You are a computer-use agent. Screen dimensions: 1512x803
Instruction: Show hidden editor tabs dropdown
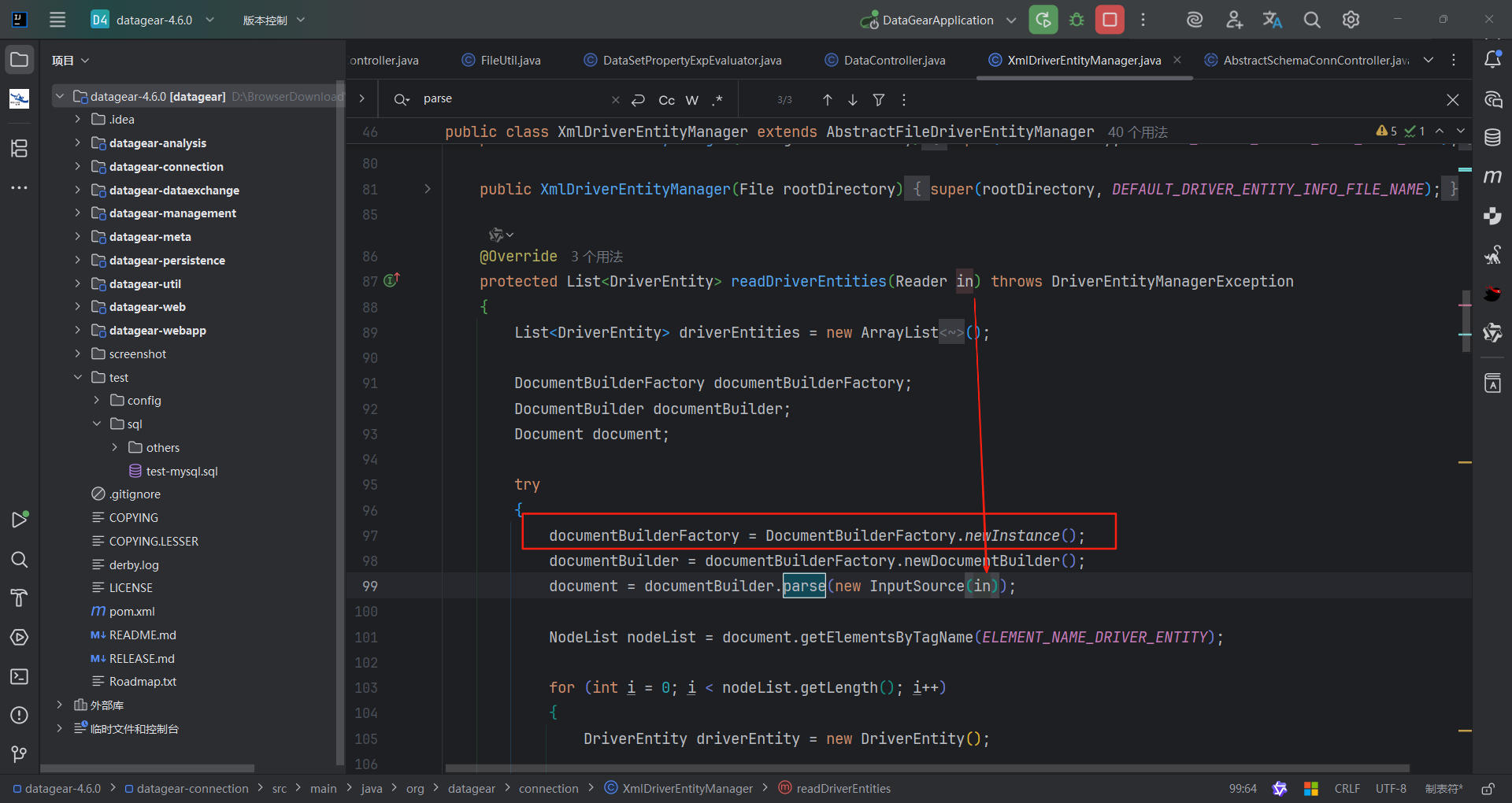point(1429,60)
